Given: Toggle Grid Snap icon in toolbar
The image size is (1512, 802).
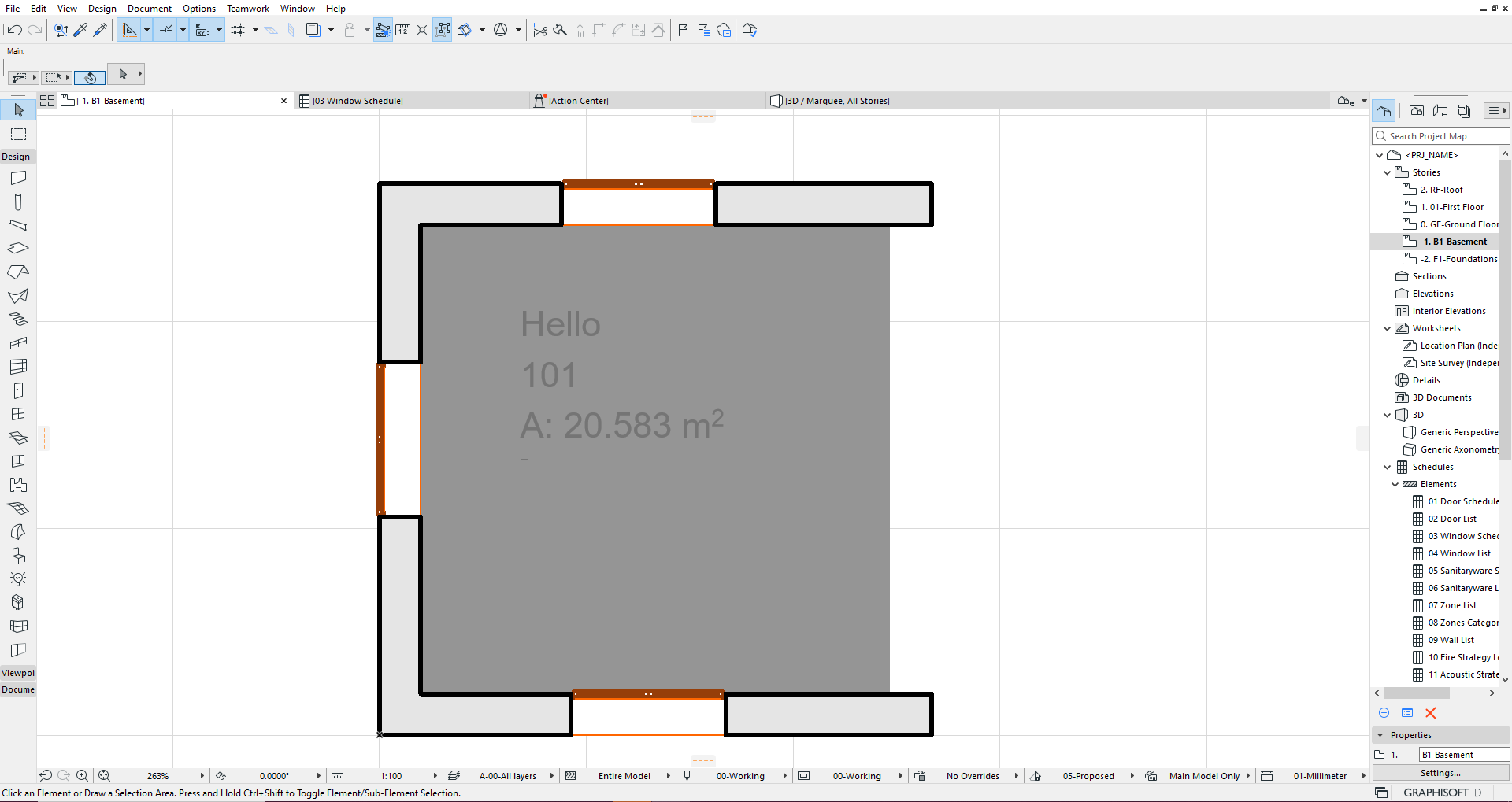Looking at the screenshot, I should (x=239, y=30).
